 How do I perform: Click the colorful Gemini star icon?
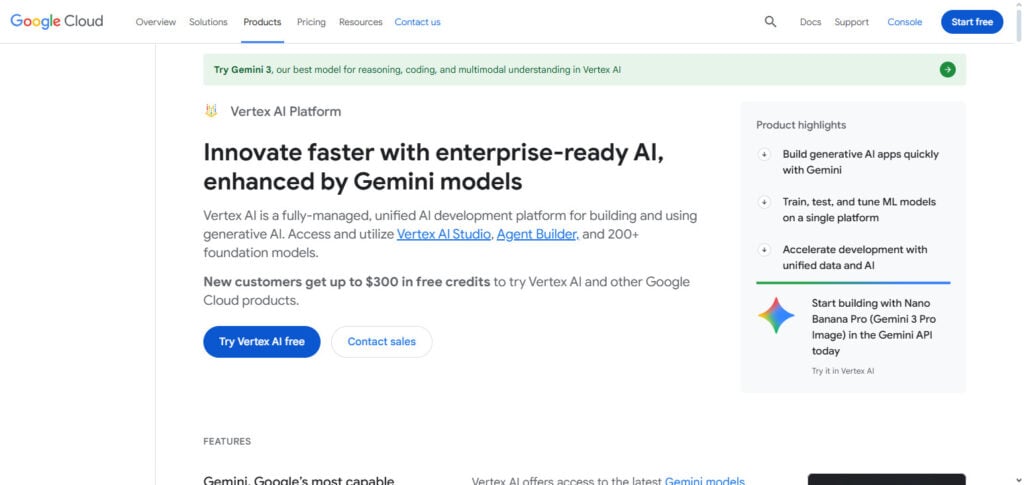[776, 316]
